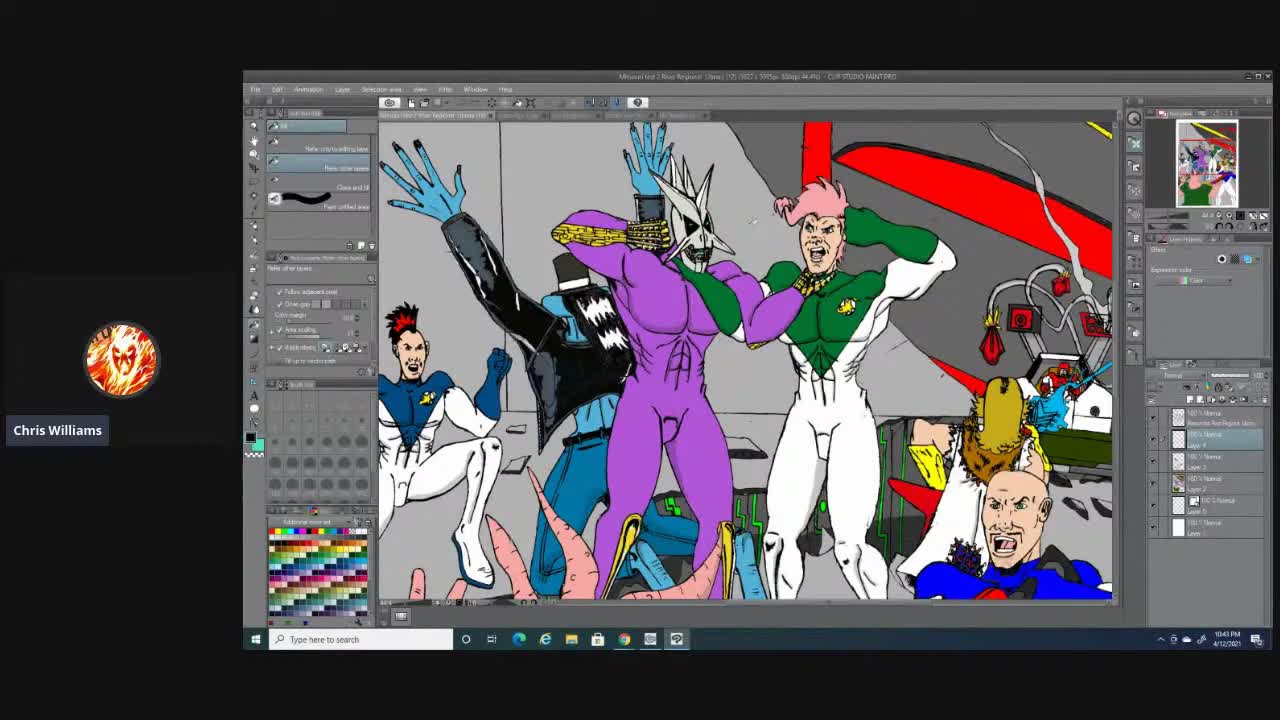The width and height of the screenshot is (1280, 720).
Task: Choose Refer other layers sub tool
Action: [x=318, y=163]
